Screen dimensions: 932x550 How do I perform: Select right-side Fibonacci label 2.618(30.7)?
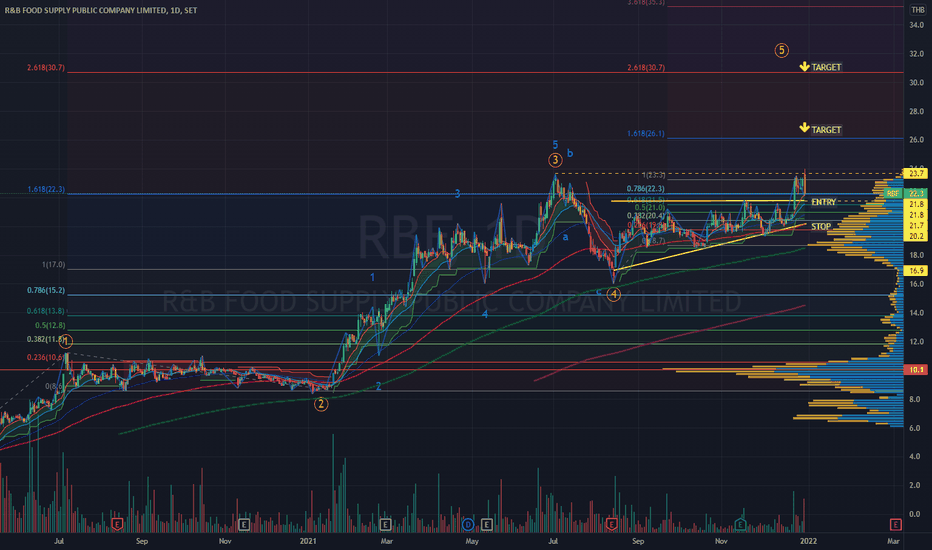[x=646, y=68]
